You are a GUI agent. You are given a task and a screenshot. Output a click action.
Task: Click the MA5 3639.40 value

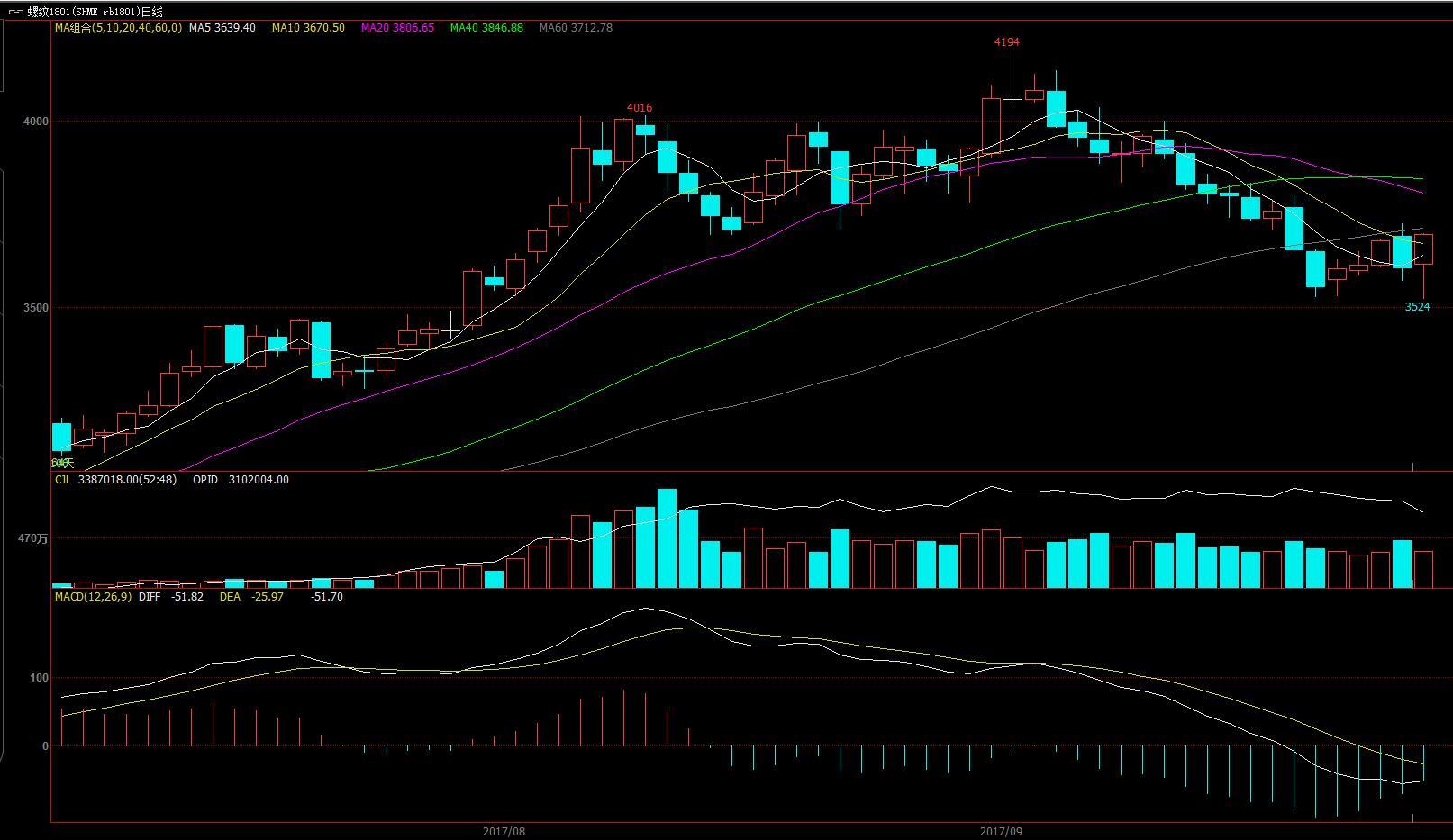(222, 28)
